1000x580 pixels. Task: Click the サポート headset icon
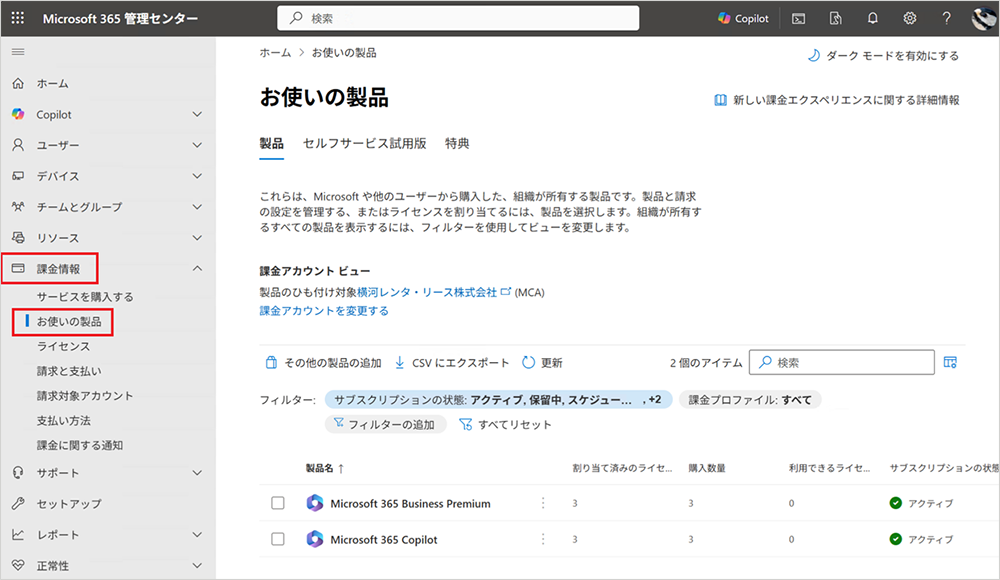pyautogui.click(x=18, y=473)
